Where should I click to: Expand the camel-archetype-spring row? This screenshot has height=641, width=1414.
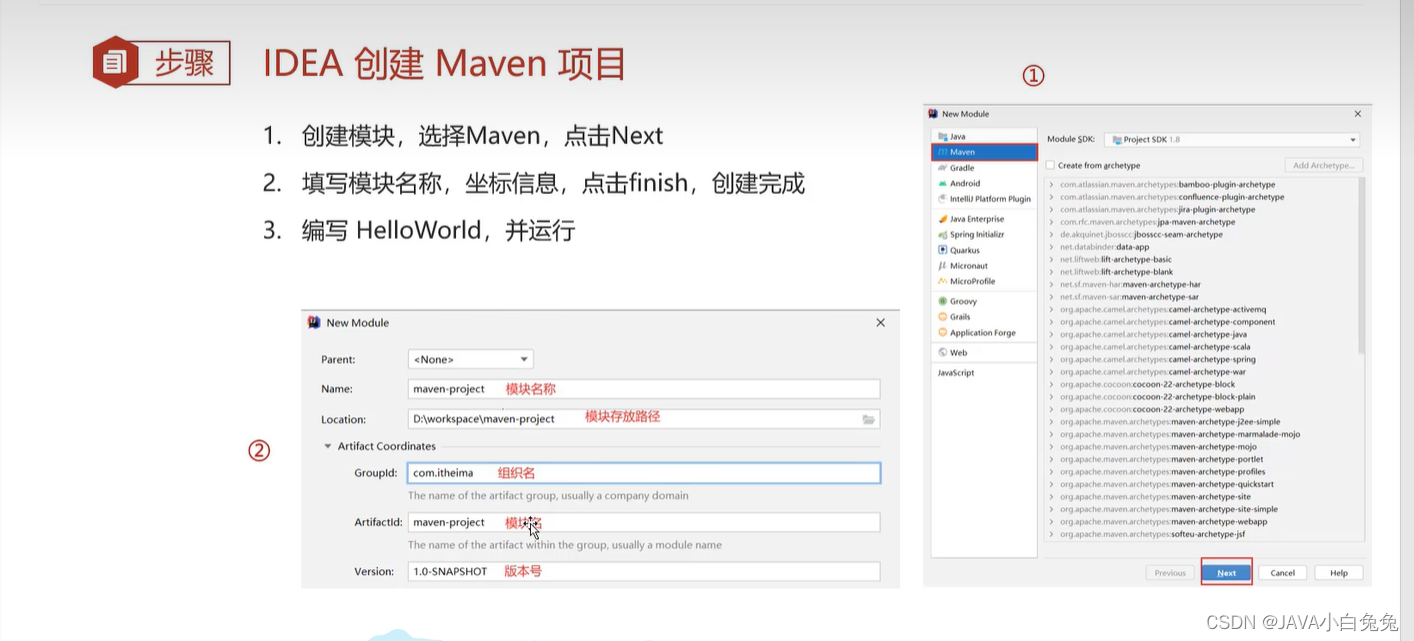click(x=1052, y=360)
